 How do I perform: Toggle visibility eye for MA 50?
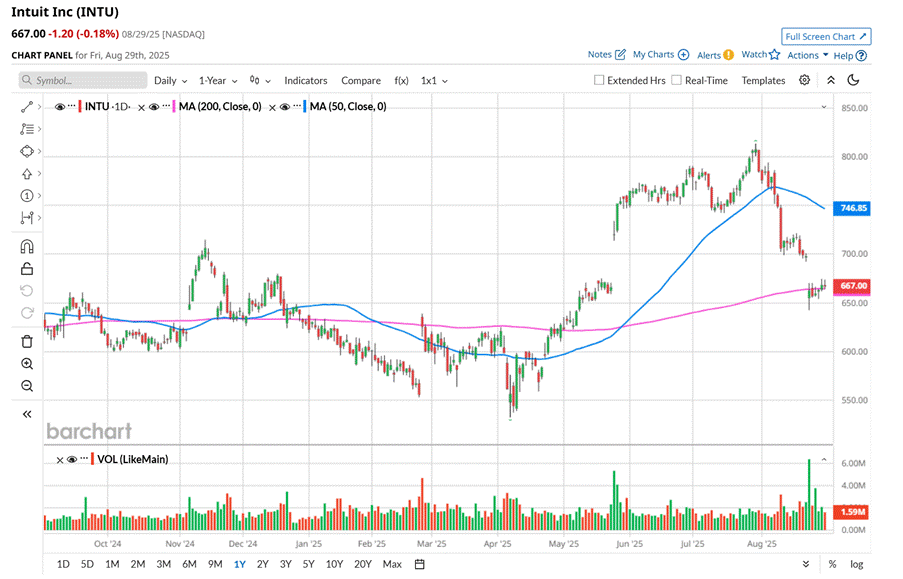(x=284, y=107)
